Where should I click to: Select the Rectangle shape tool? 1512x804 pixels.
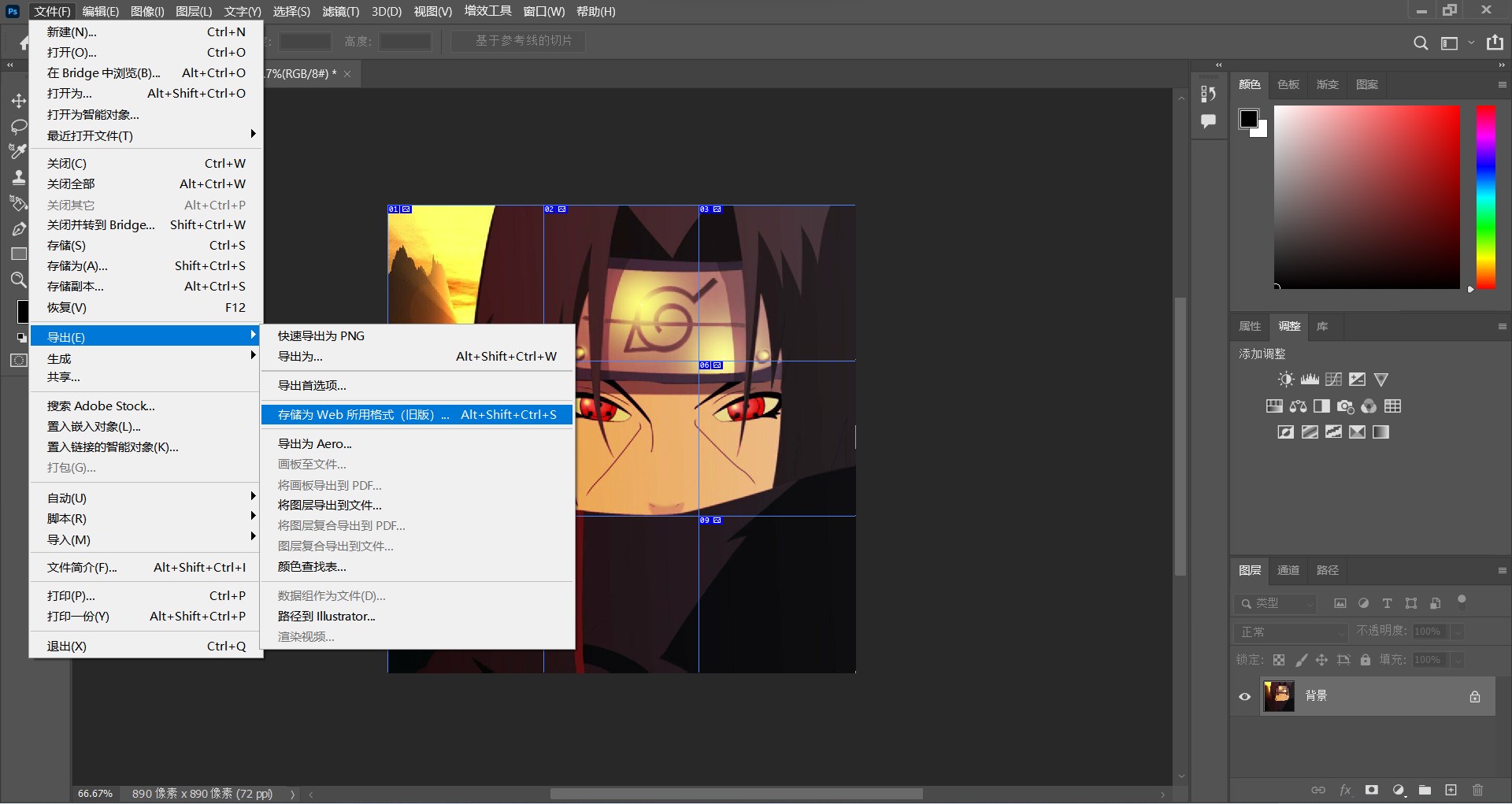pyautogui.click(x=19, y=254)
